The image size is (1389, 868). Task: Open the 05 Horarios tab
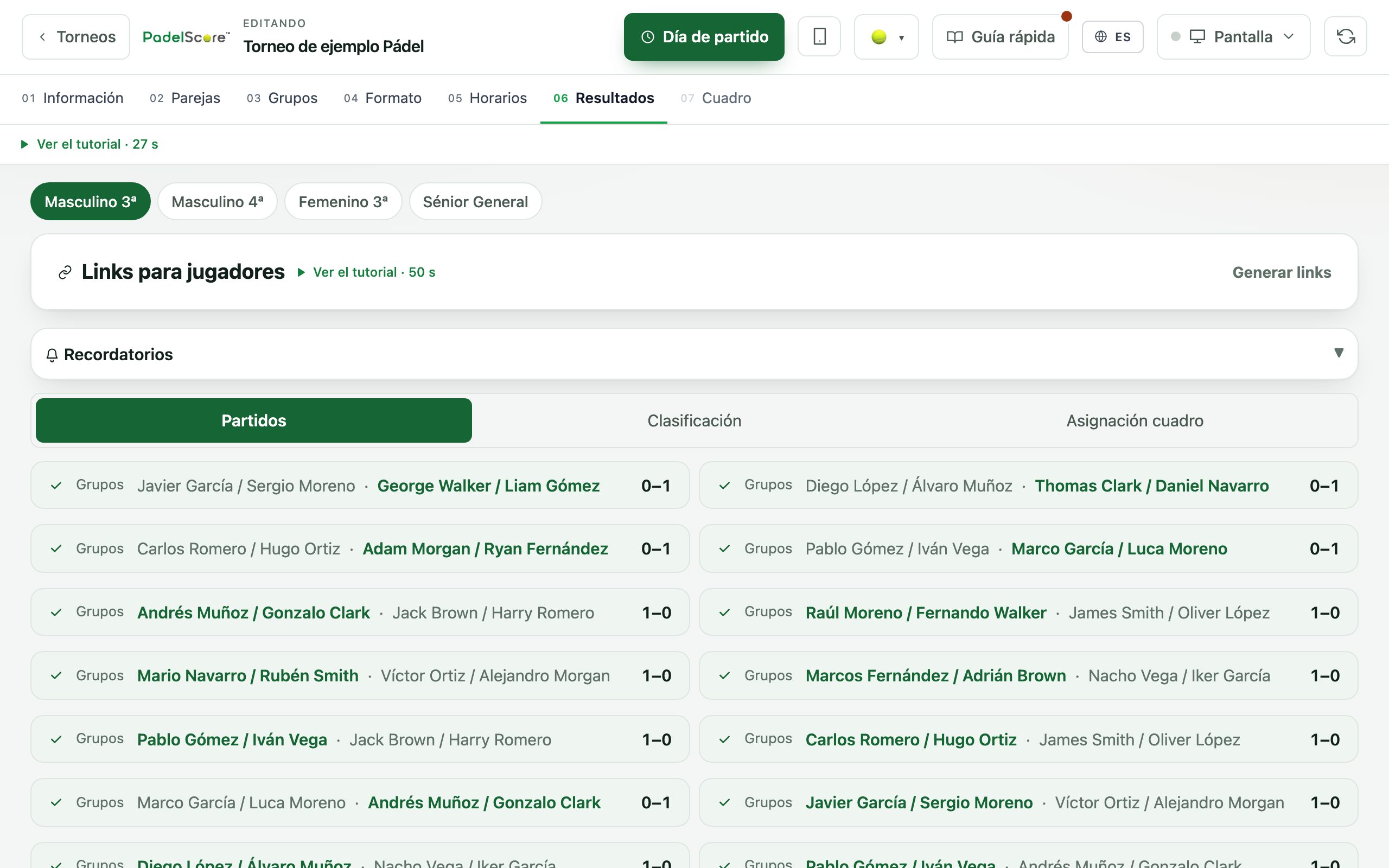tap(487, 98)
